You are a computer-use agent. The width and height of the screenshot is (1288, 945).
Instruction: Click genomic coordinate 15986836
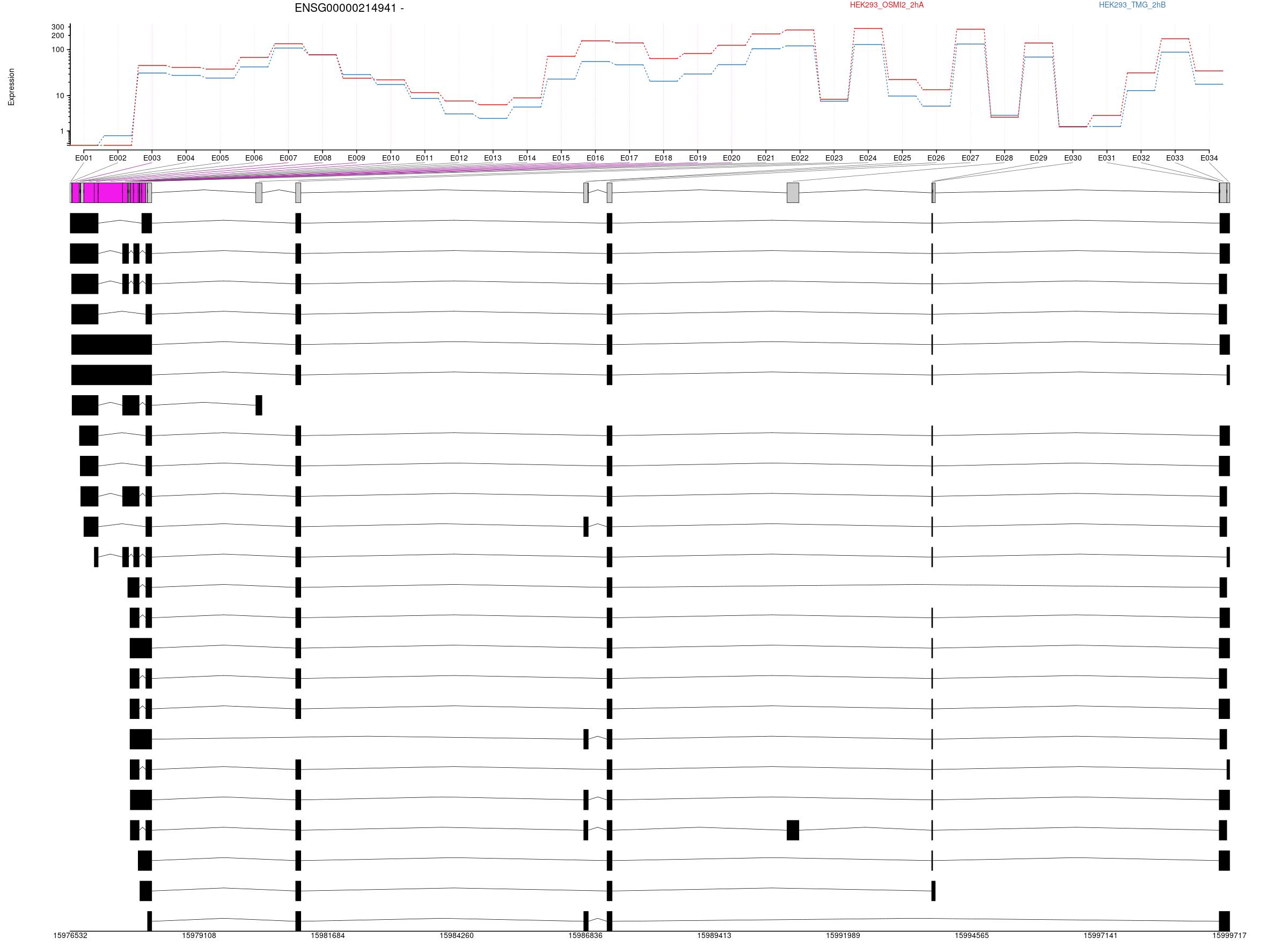[586, 936]
